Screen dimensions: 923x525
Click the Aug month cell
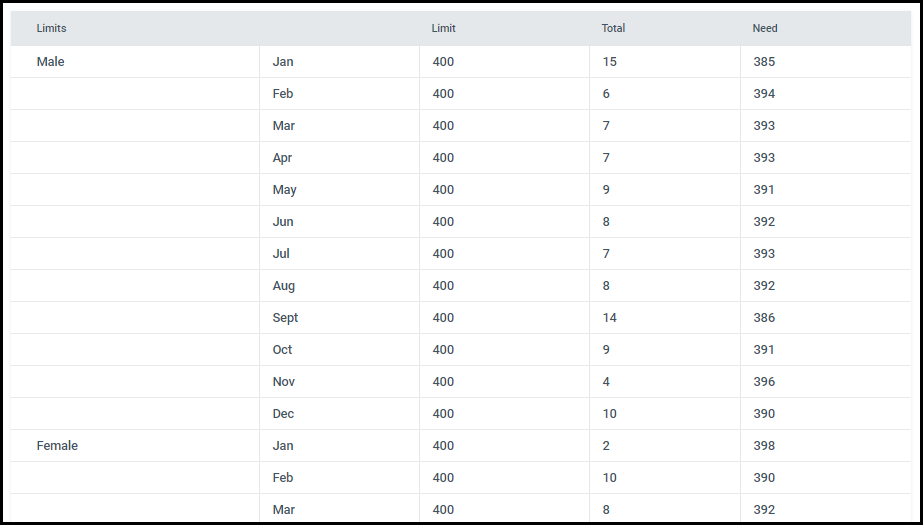pyautogui.click(x=339, y=286)
